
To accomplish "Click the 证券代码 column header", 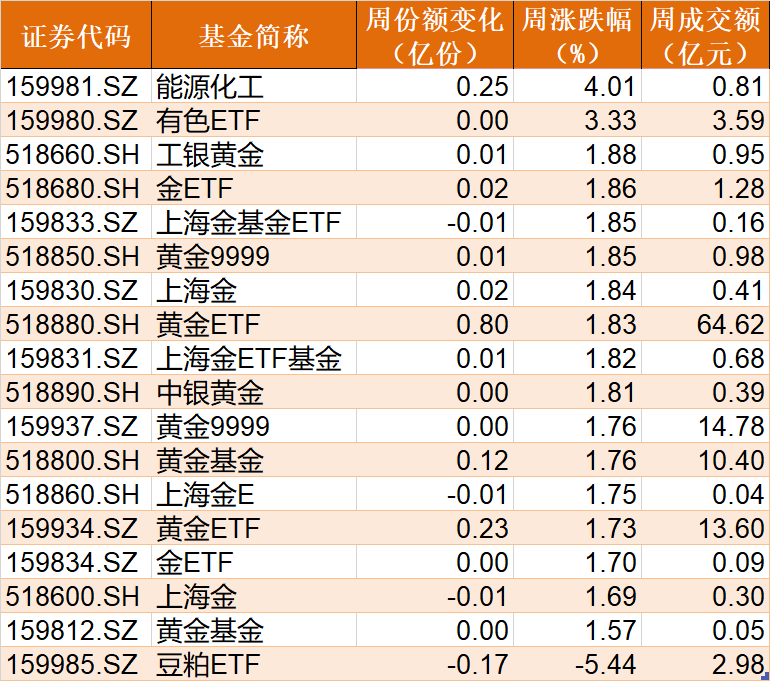I will (x=76, y=35).
